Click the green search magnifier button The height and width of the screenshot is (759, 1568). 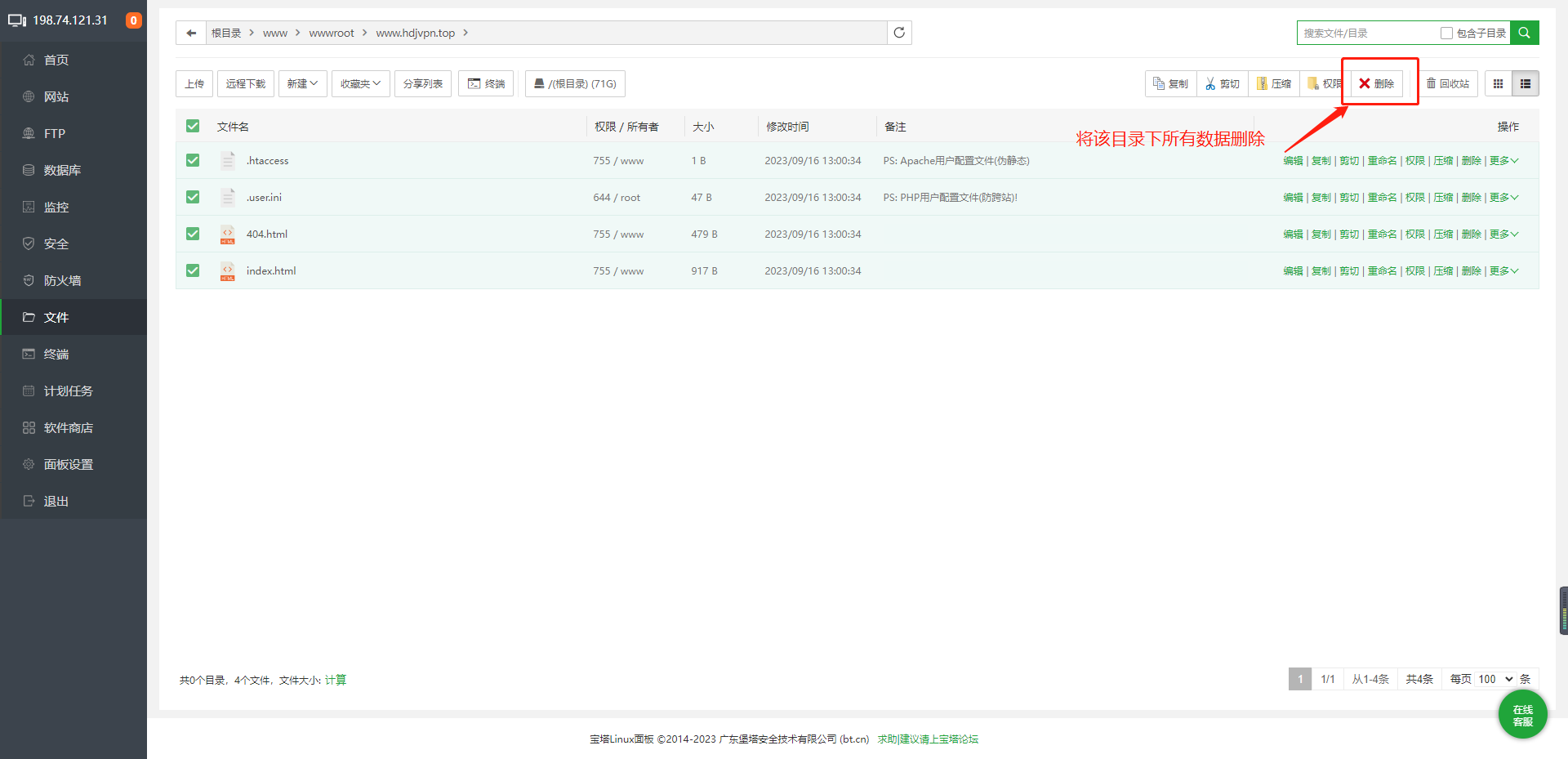tap(1525, 33)
